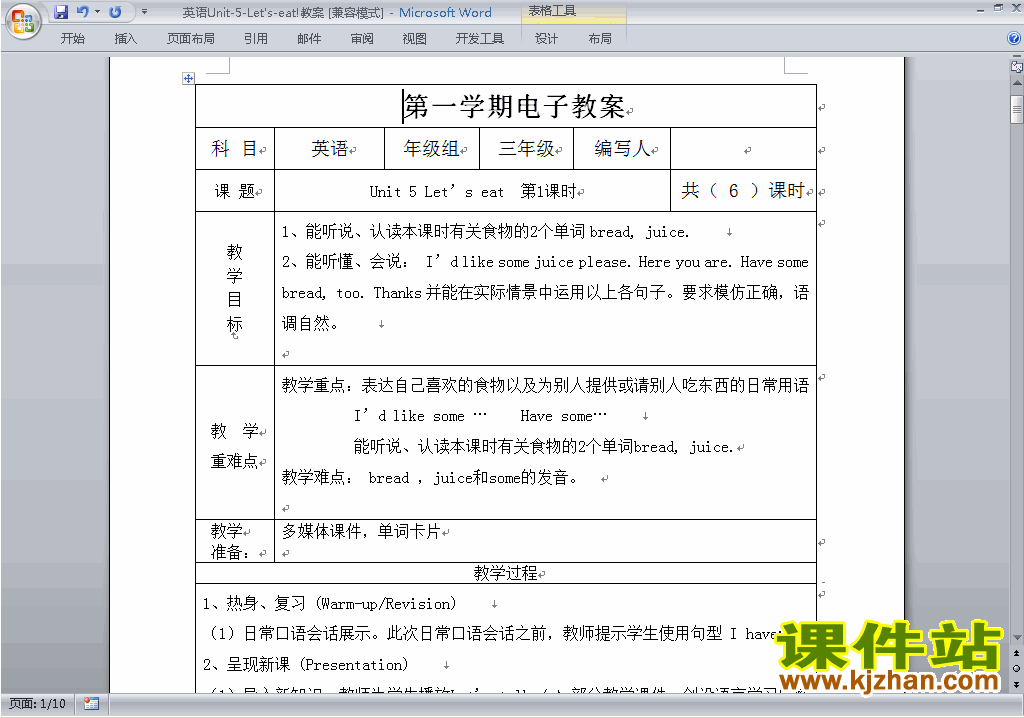Viewport: 1024px width, 718px height.
Task: Select the 邮件 tab
Action: pyautogui.click(x=309, y=39)
